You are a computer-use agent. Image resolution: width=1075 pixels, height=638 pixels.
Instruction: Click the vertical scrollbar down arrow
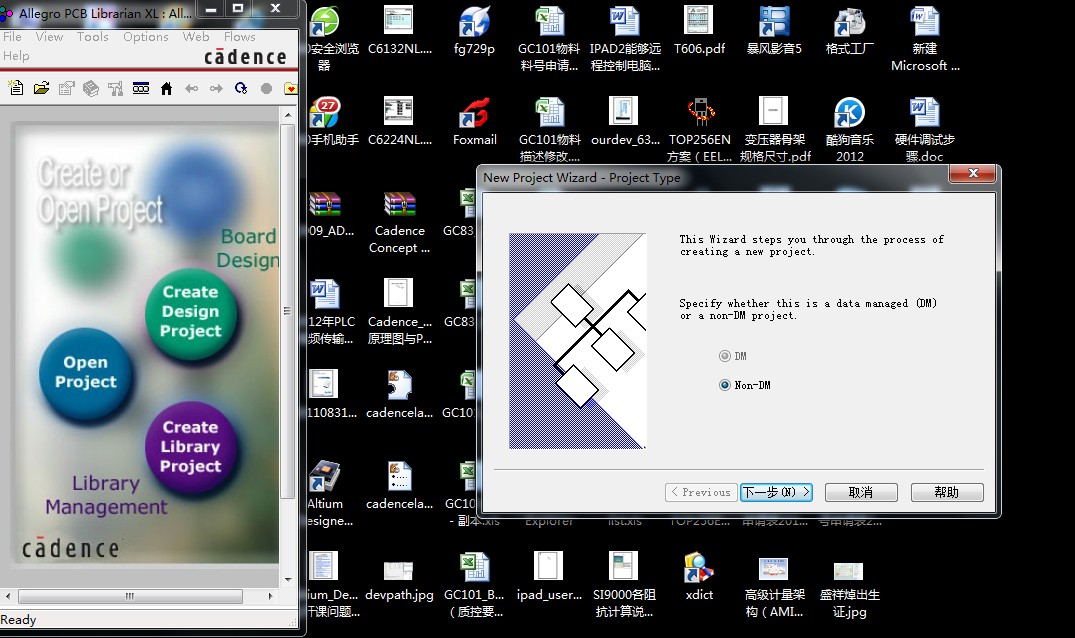(x=288, y=579)
